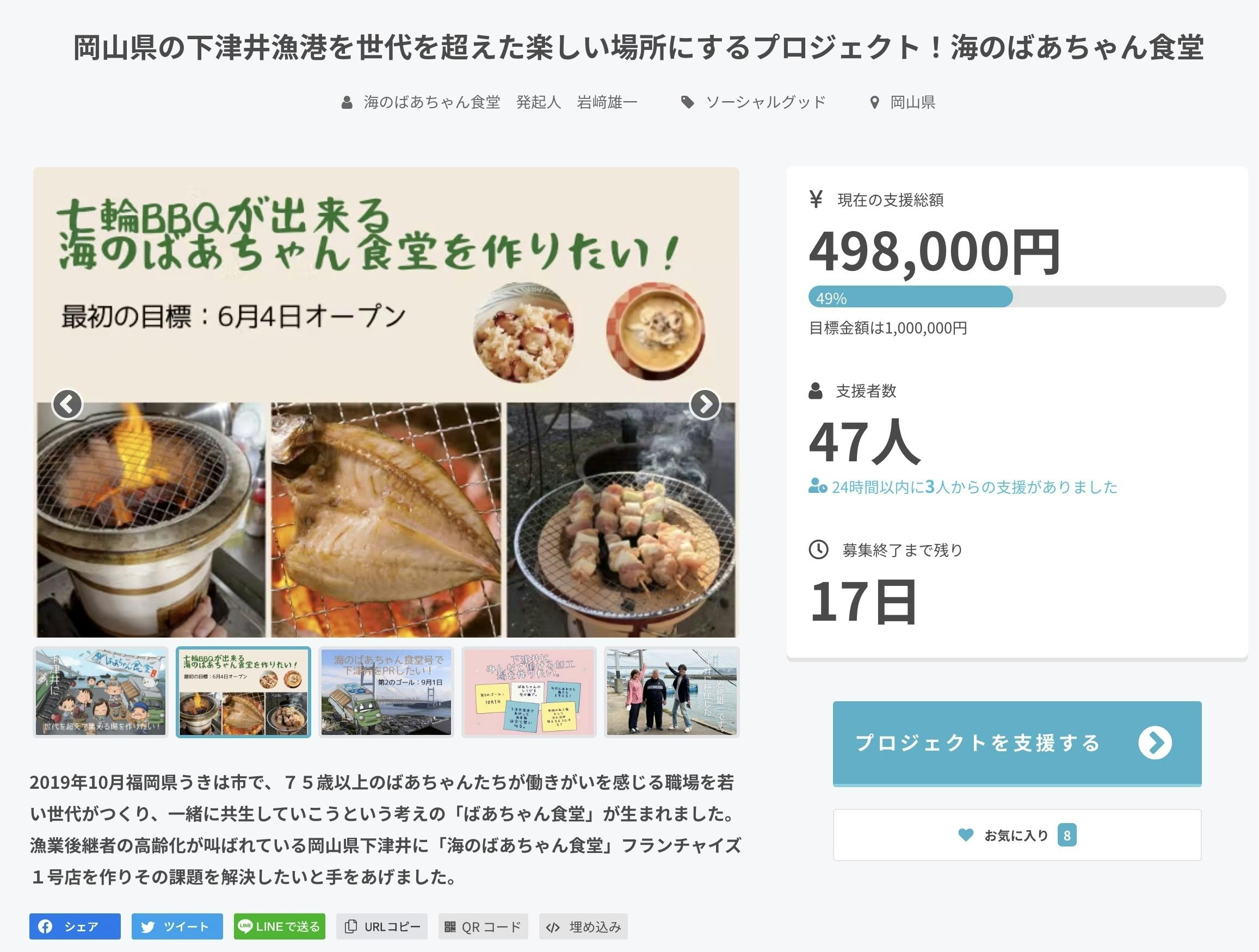Click the next image arrow on carousel
This screenshot has height=952, width=1259.
click(x=705, y=404)
